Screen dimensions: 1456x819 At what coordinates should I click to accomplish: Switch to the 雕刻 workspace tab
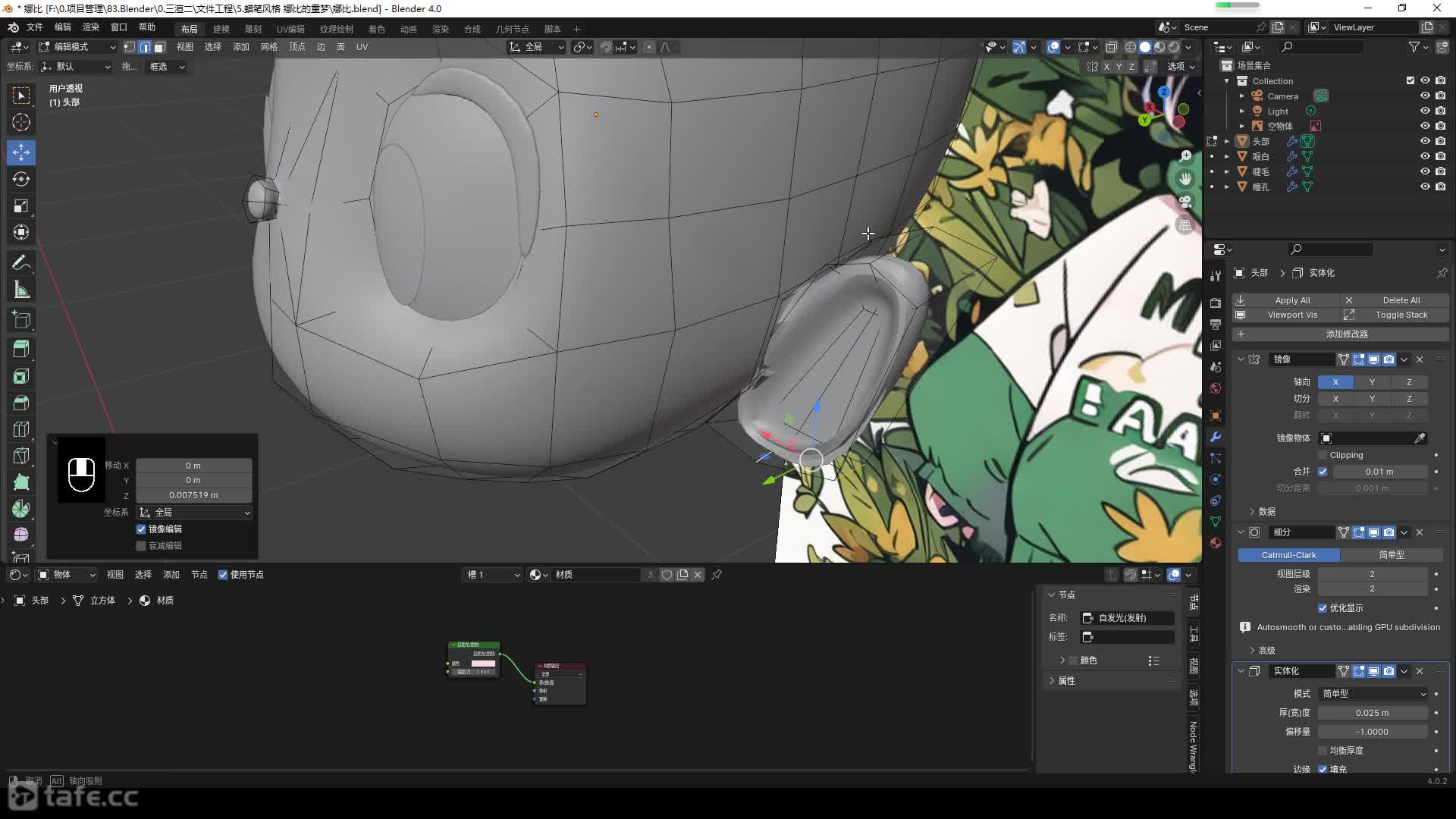(x=253, y=29)
